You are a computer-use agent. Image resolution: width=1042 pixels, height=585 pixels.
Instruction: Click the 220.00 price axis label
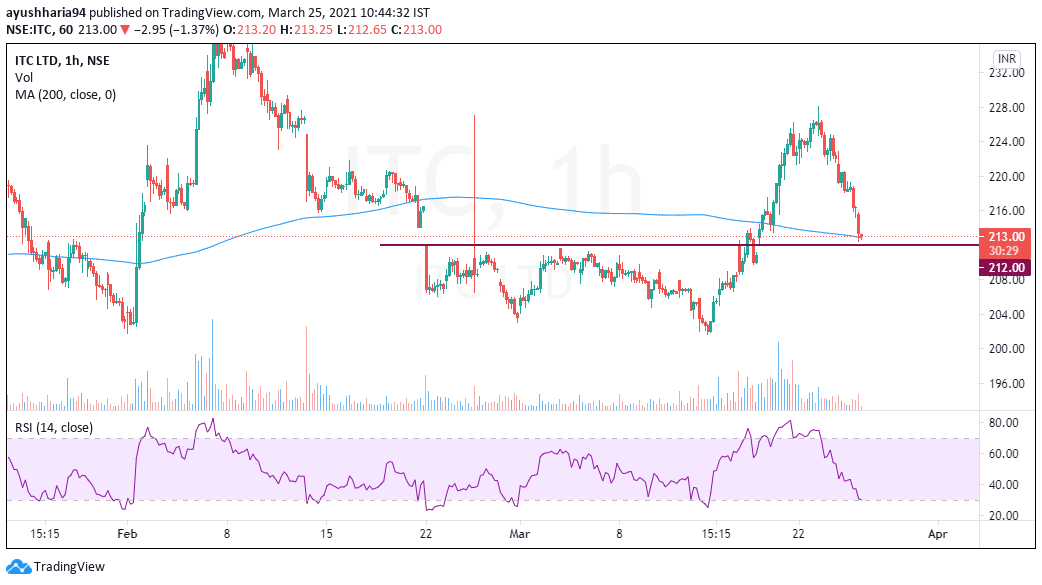click(x=1006, y=176)
